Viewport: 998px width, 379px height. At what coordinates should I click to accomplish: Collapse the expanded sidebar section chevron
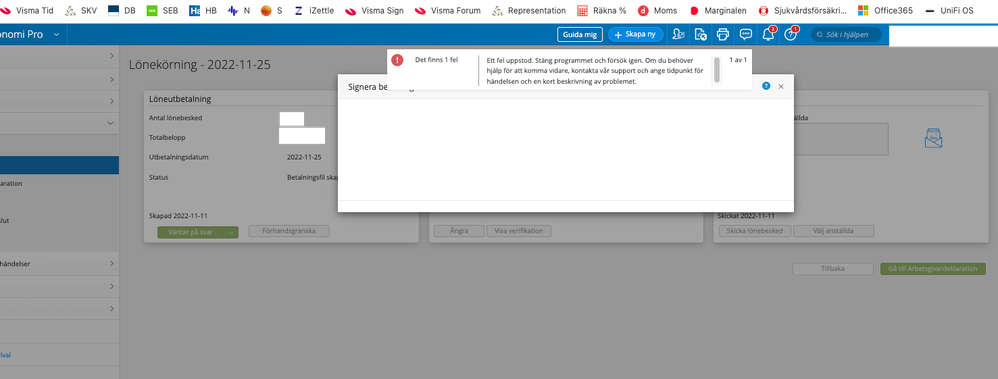[111, 124]
